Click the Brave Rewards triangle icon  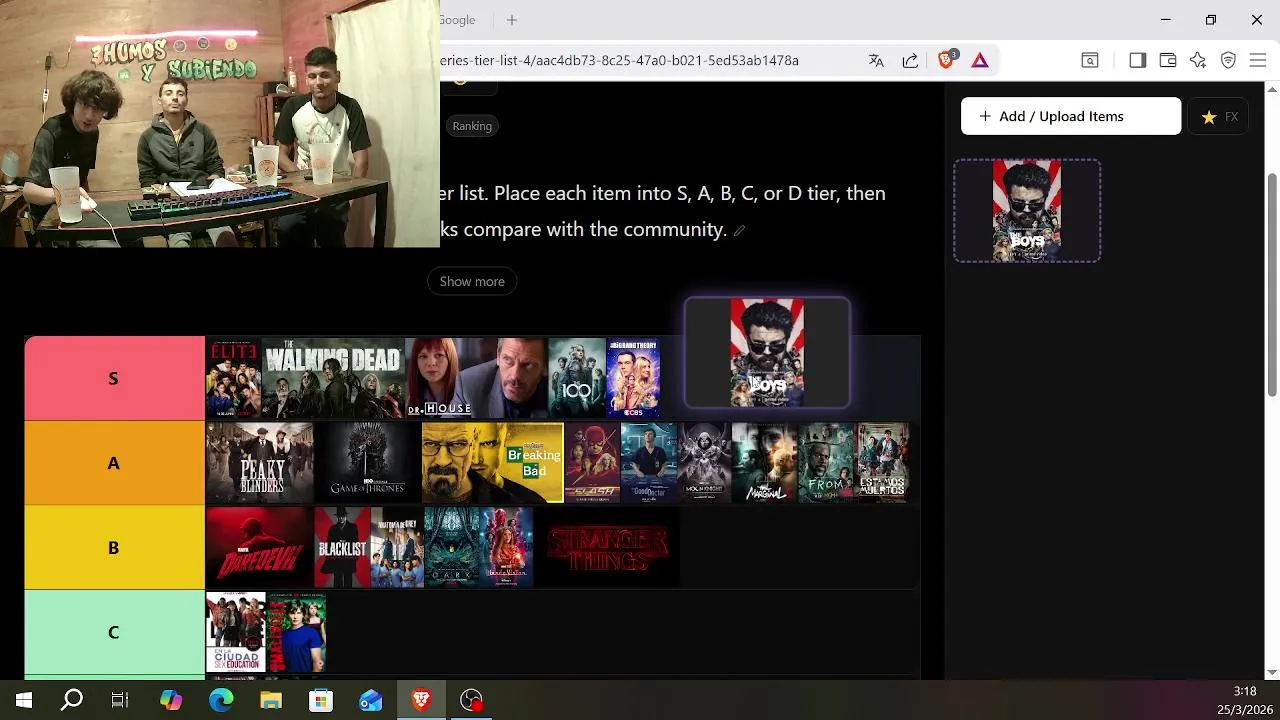coord(980,60)
